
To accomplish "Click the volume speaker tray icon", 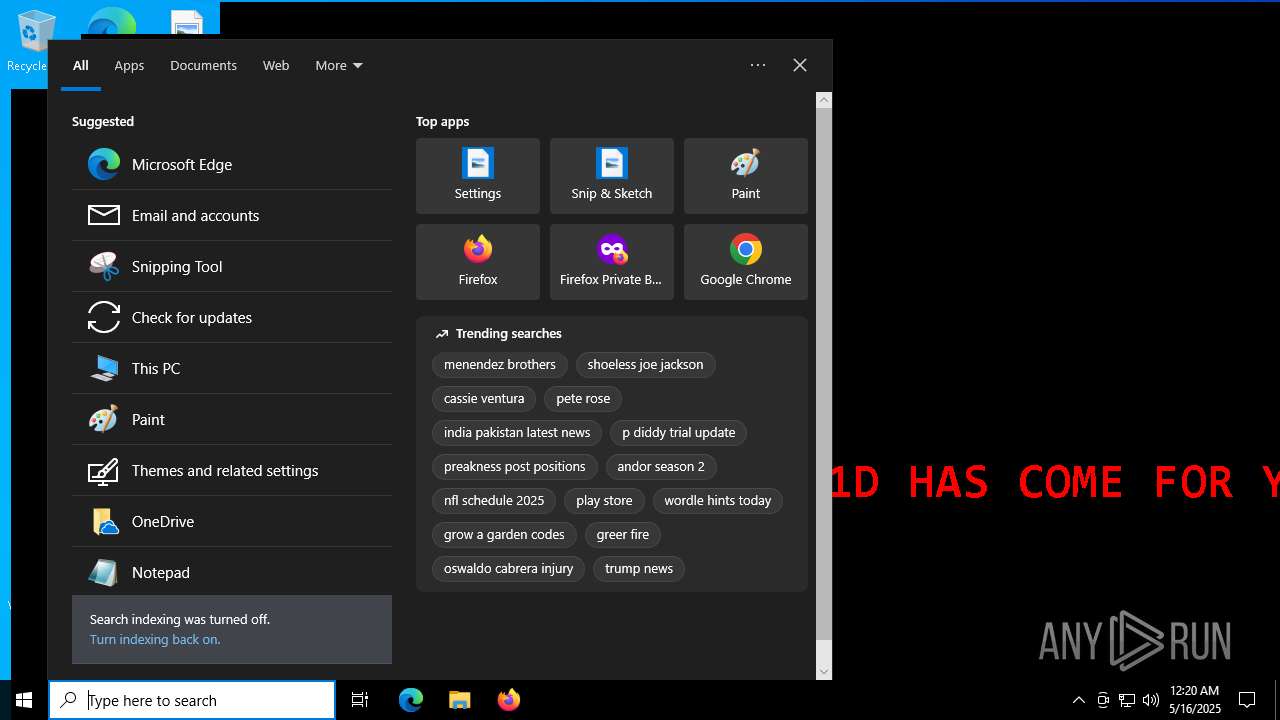I will click(1151, 700).
